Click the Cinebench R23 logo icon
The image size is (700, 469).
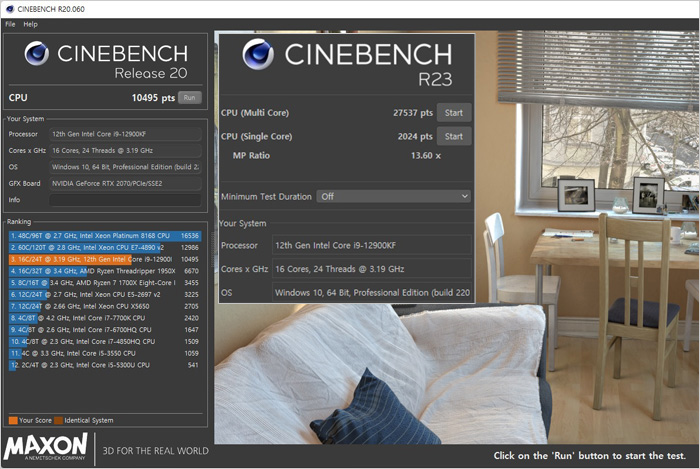(258, 54)
